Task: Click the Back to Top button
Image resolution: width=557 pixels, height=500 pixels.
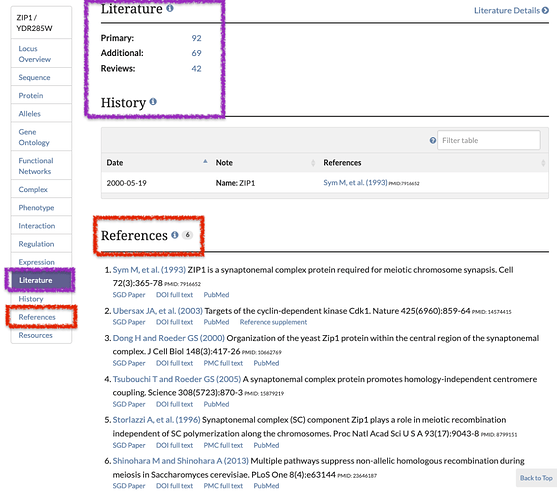Action: click(536, 478)
